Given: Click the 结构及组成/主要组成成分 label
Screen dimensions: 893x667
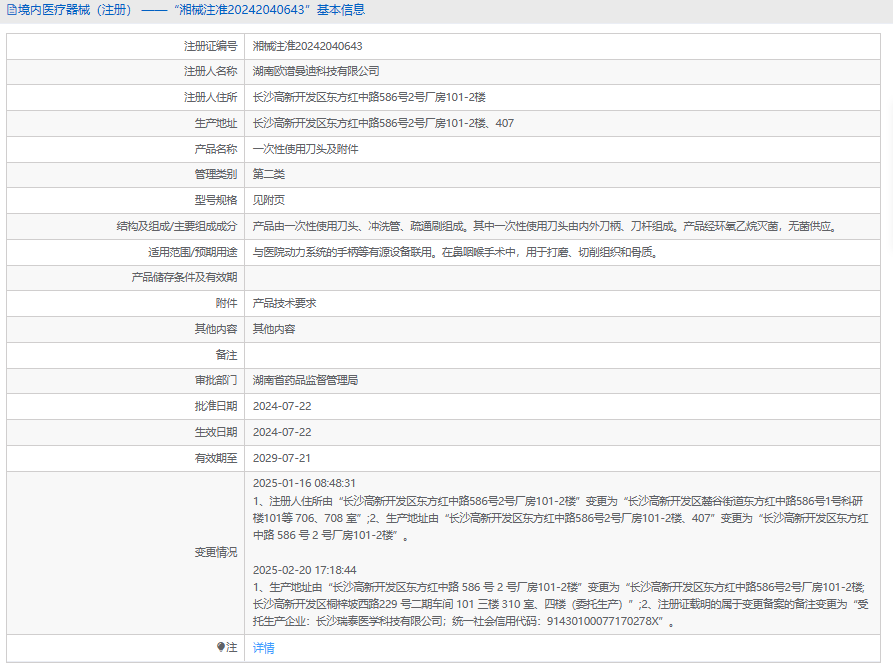Looking at the screenshot, I should 177,227.
